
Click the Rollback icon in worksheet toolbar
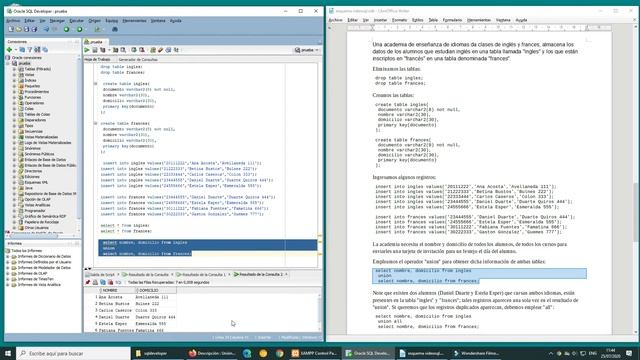coord(142,50)
